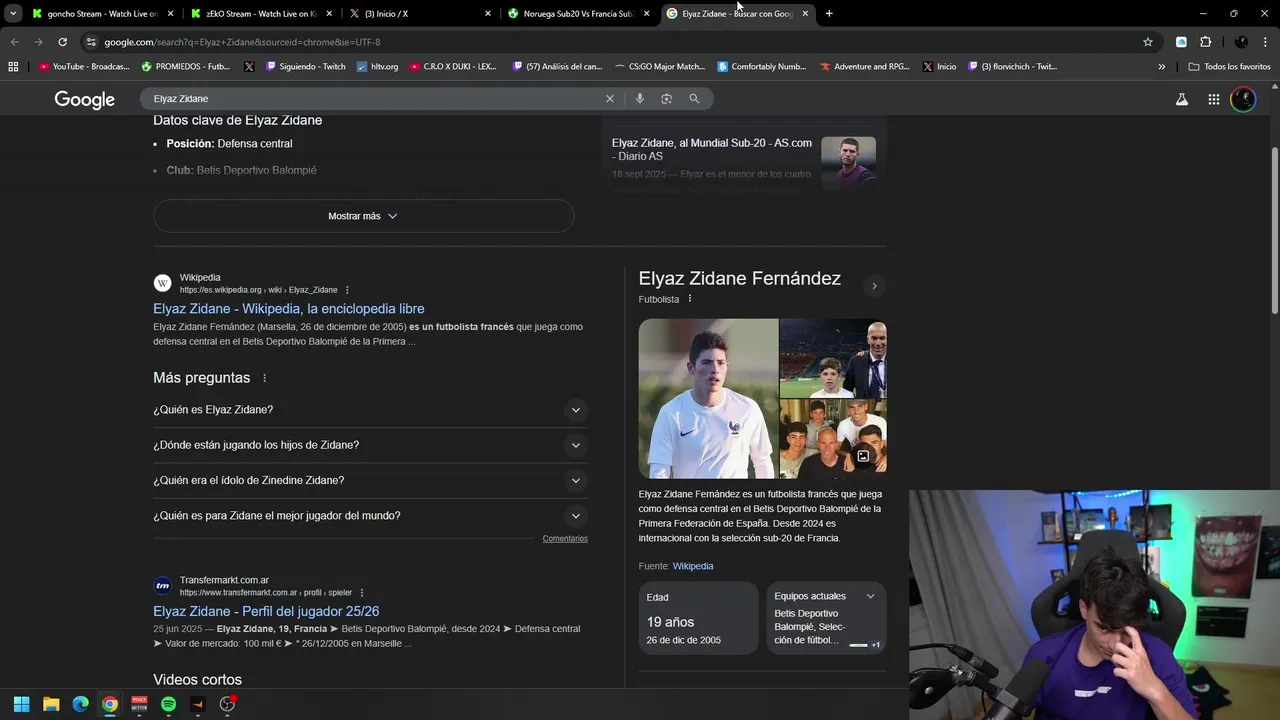This screenshot has width=1280, height=720.
Task: Open the Edad 19 años card
Action: tap(698, 618)
